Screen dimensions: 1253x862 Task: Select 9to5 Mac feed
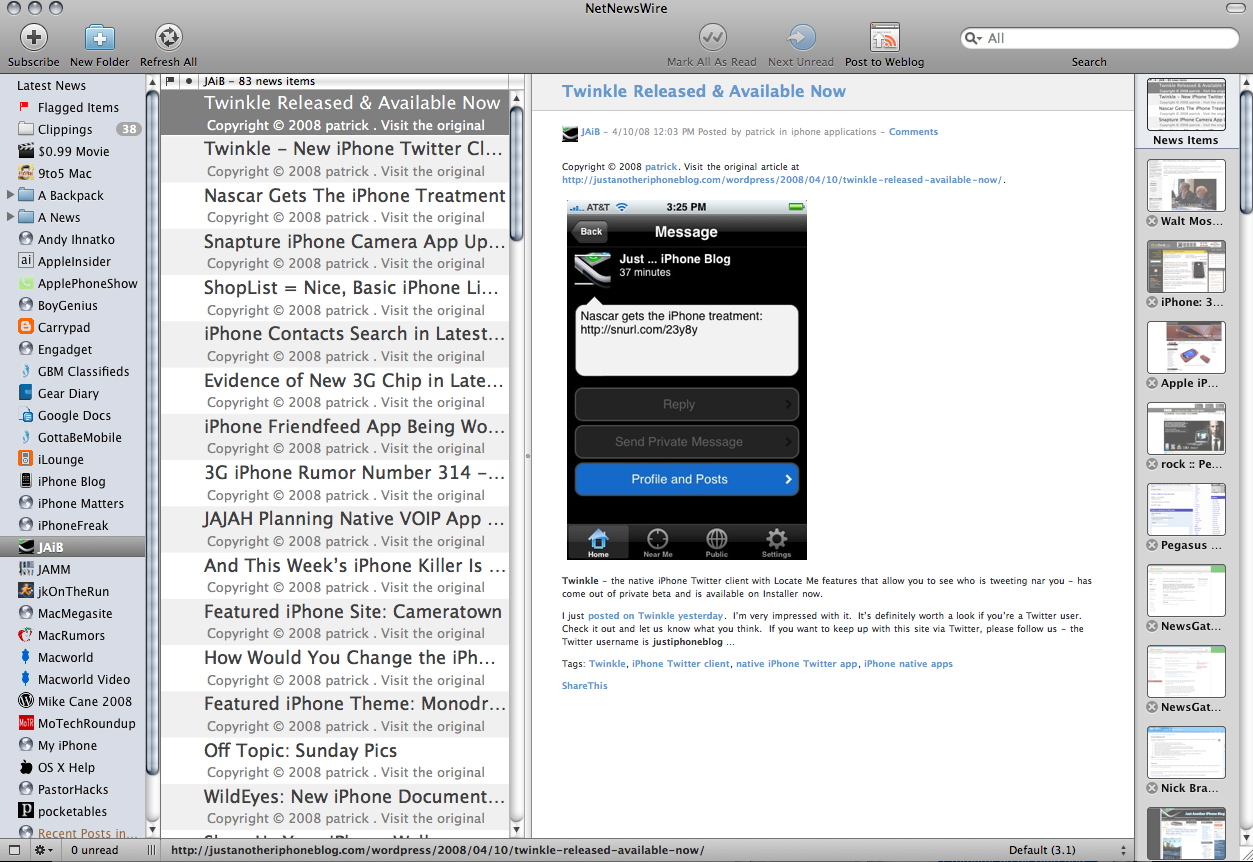coord(65,173)
